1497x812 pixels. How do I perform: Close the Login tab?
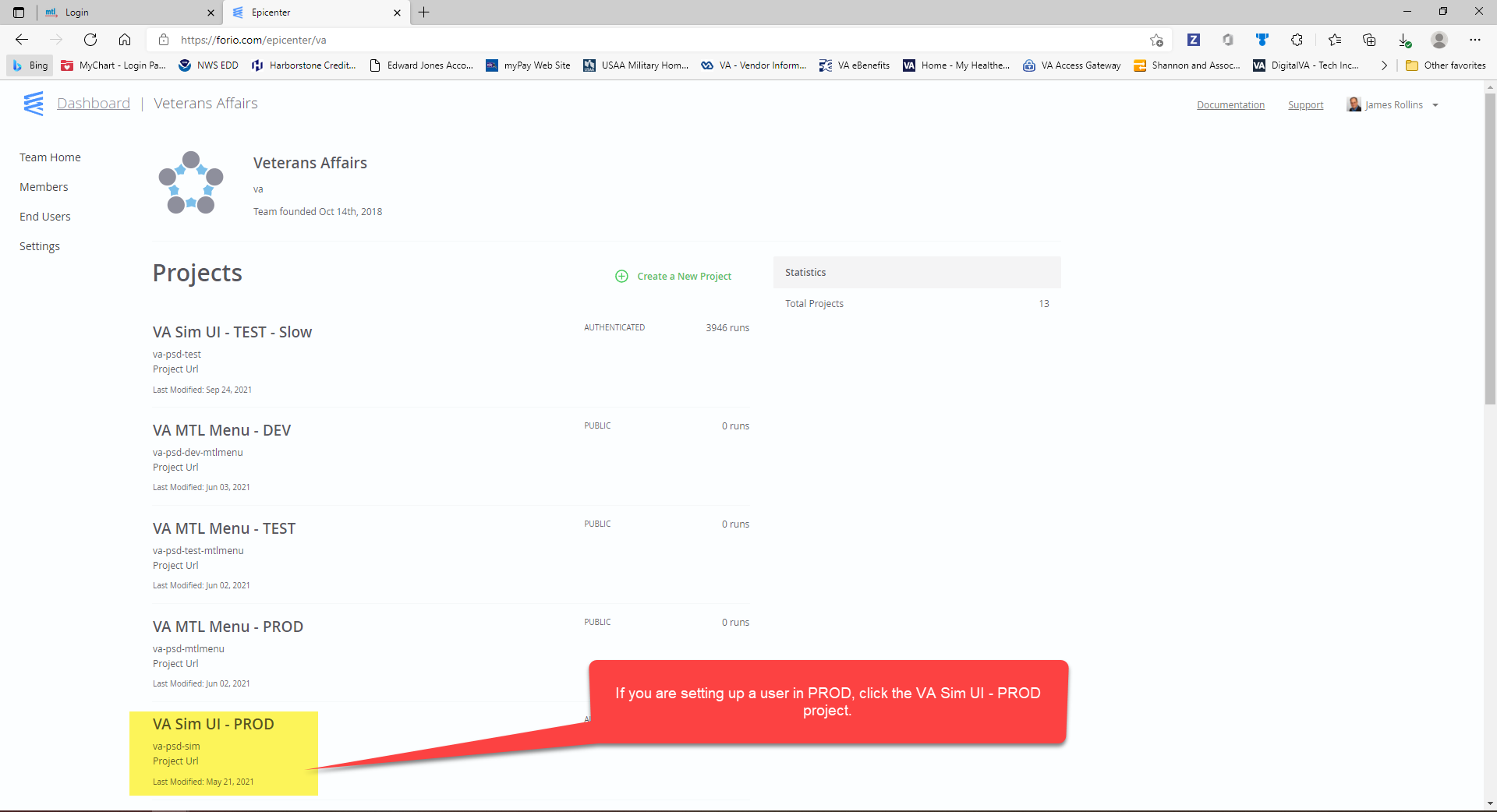point(211,12)
